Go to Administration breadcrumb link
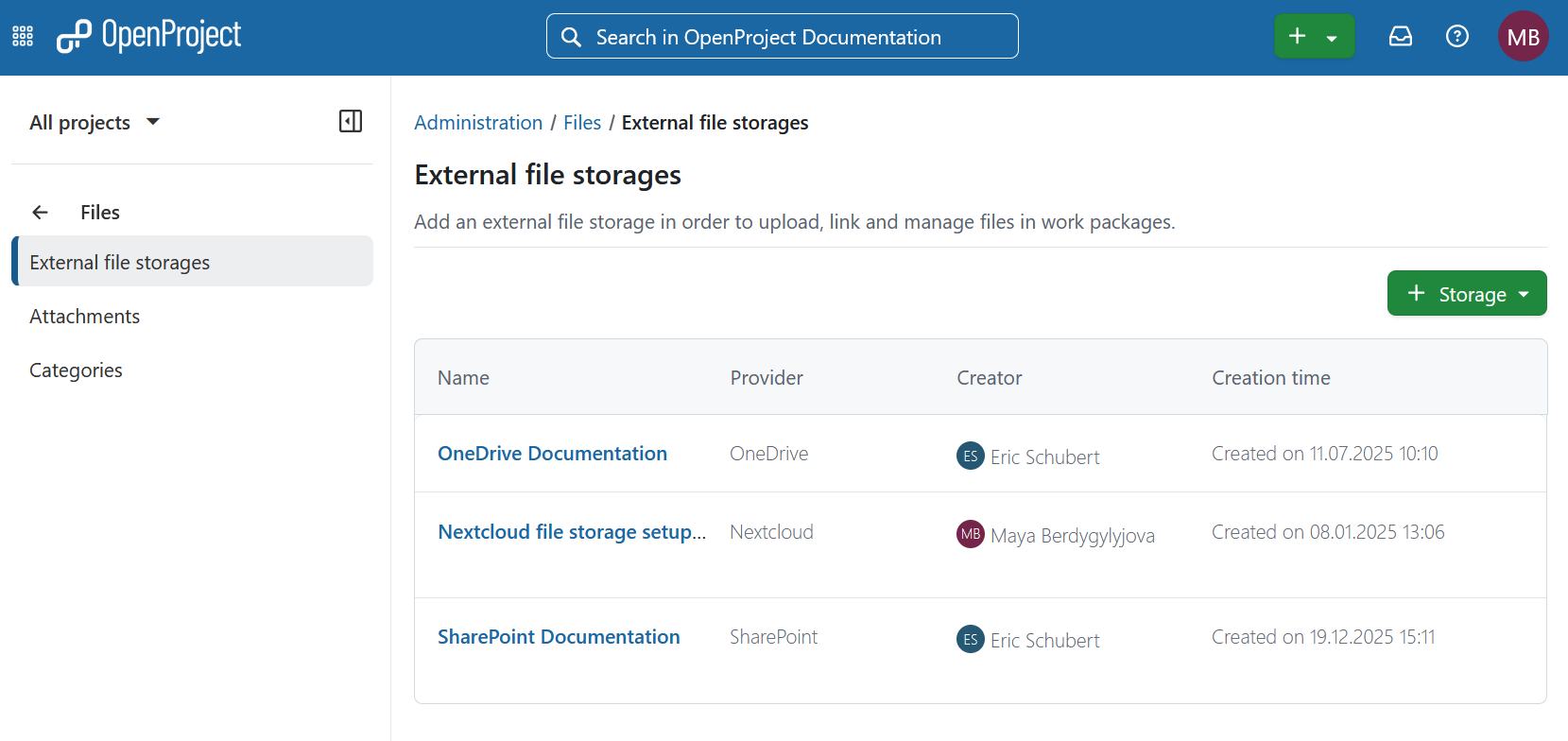Viewport: 1568px width, 741px height. [x=478, y=123]
